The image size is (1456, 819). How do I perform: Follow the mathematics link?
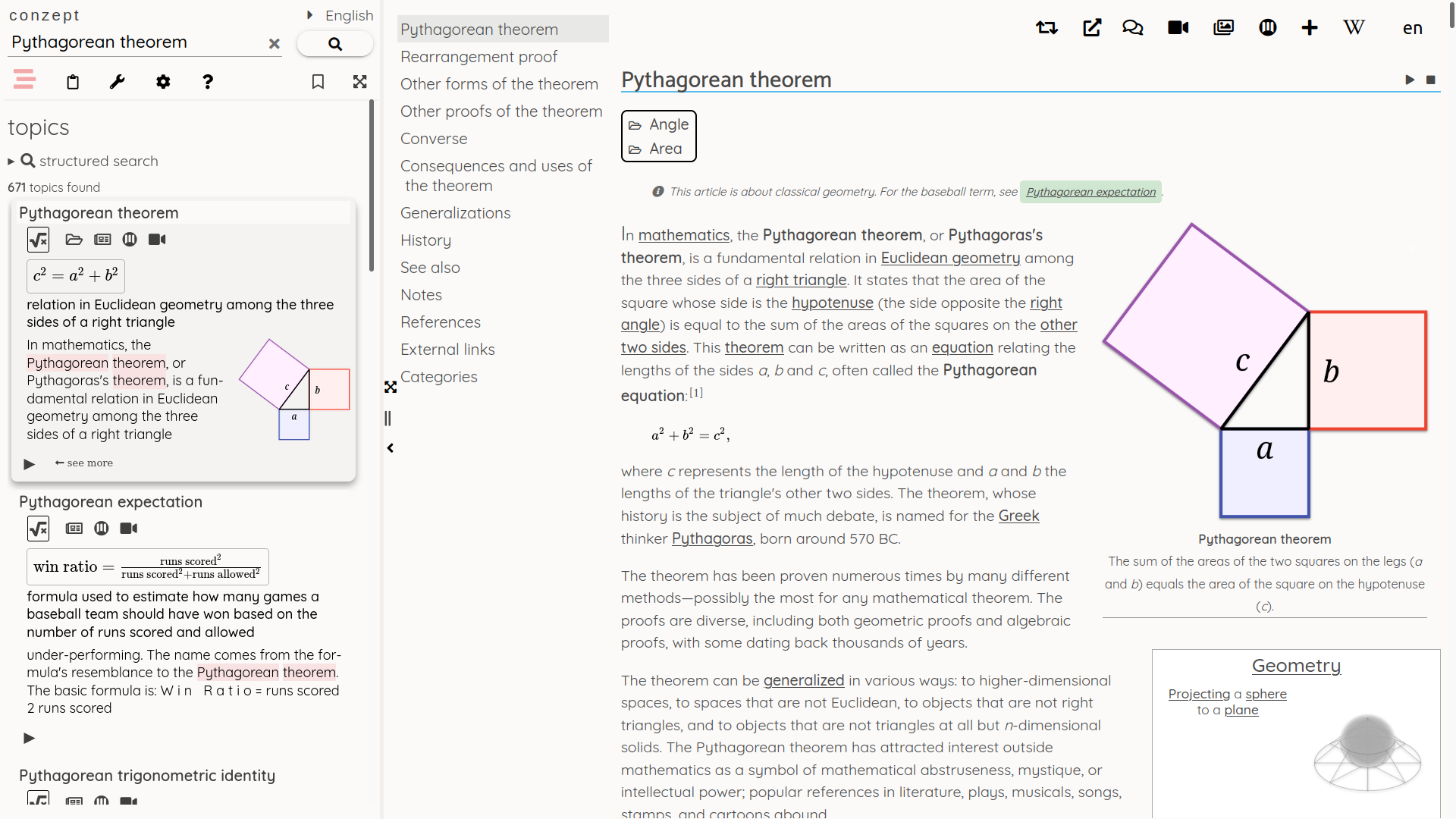pos(683,235)
